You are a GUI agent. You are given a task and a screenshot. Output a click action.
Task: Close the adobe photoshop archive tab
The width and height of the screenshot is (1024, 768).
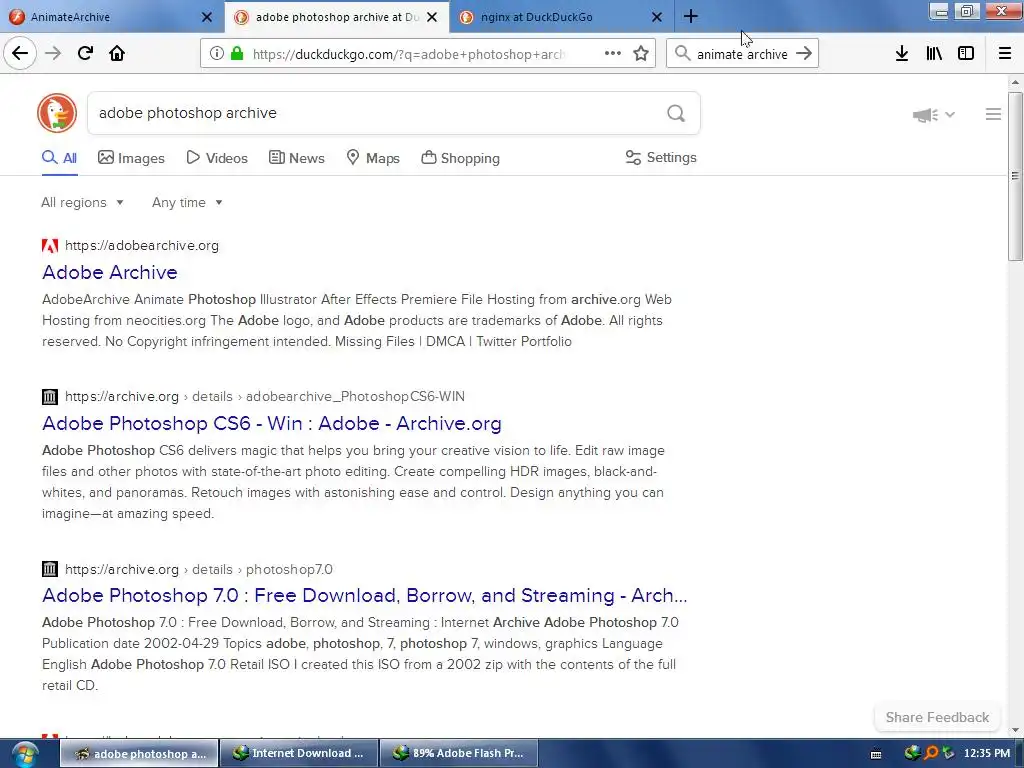pyautogui.click(x=432, y=17)
